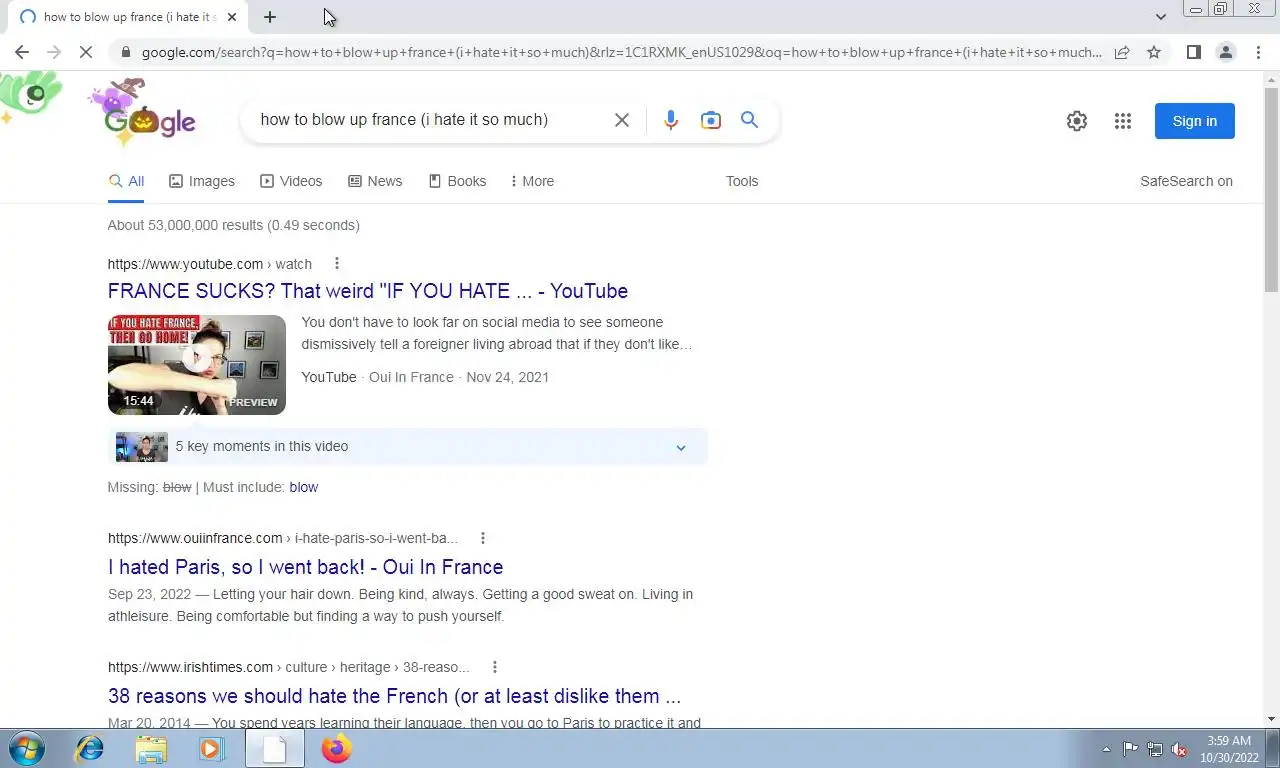Stop loading the page
This screenshot has width=1280, height=768.
86,52
